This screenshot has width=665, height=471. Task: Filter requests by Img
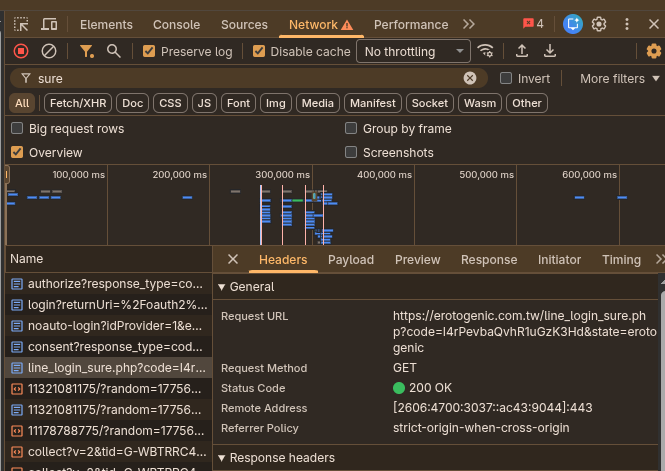point(276,103)
